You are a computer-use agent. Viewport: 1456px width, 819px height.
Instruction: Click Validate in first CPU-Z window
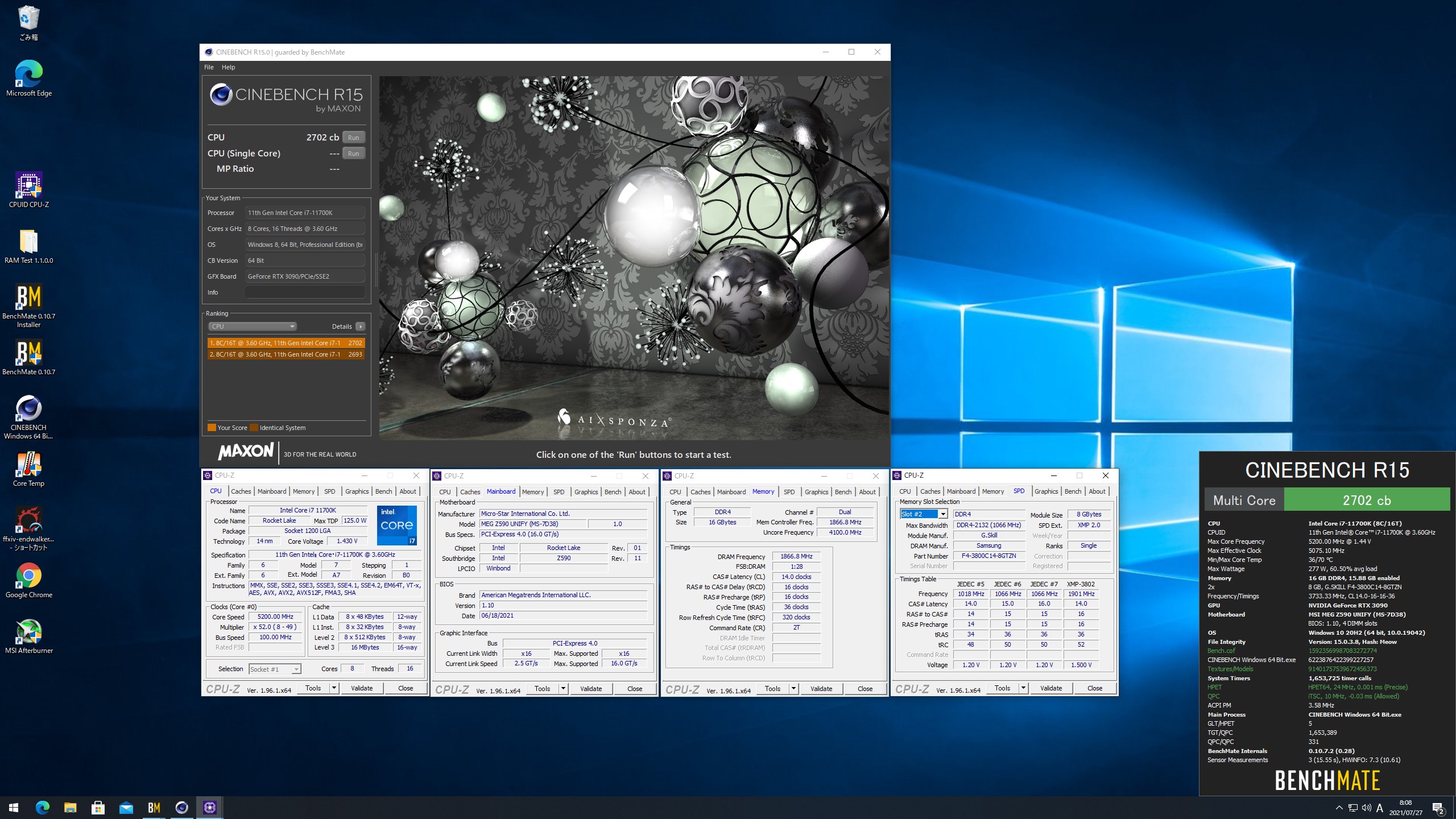tap(362, 688)
